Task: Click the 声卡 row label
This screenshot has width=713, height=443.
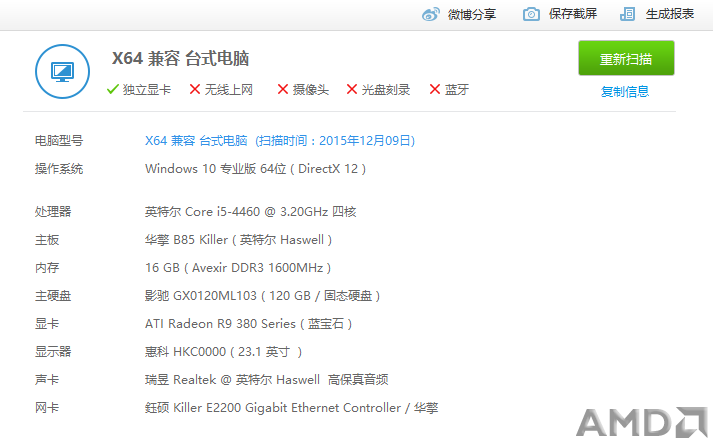Action: point(47,380)
